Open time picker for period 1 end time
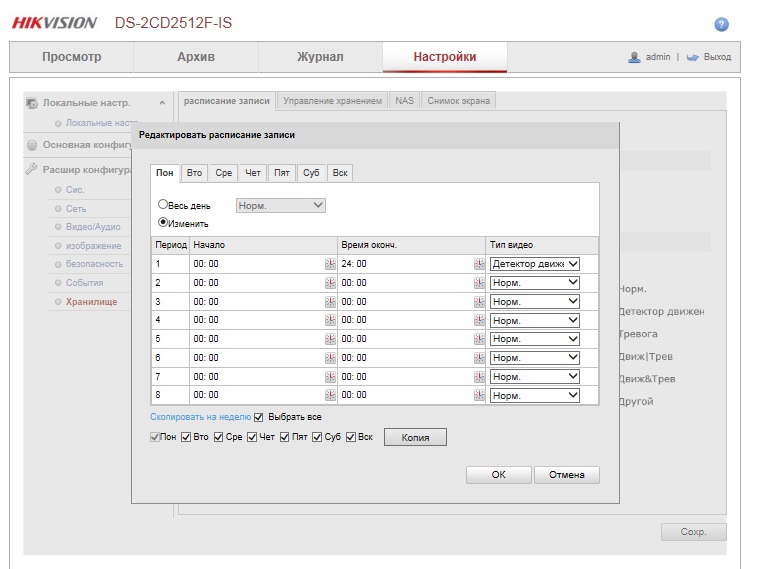The width and height of the screenshot is (759, 569). click(x=479, y=264)
